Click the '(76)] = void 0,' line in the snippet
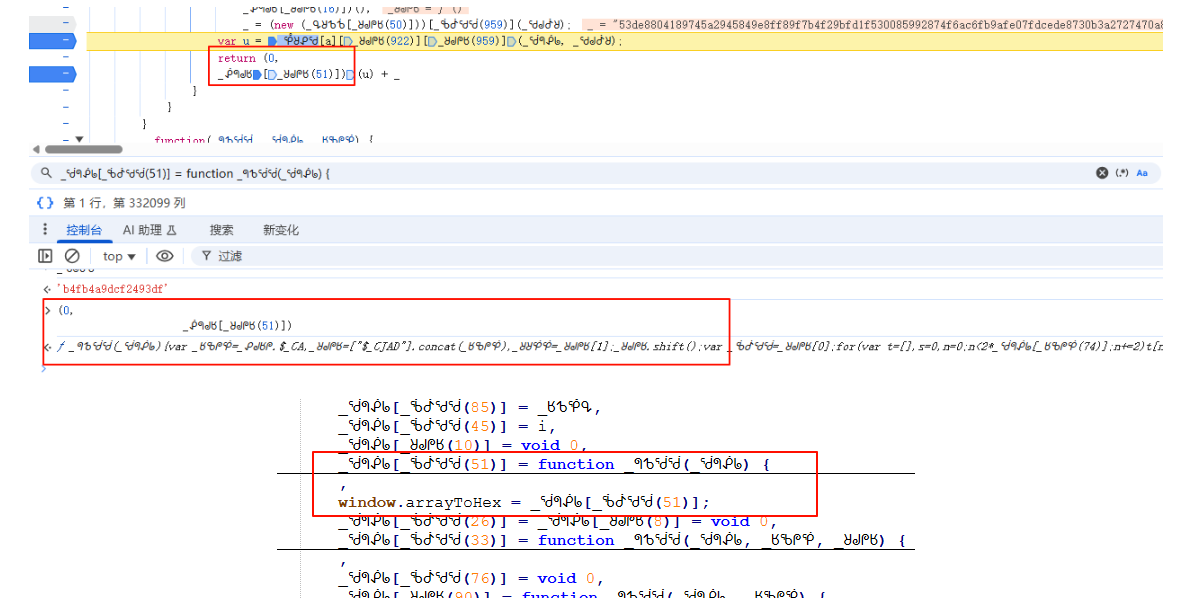Image resolution: width=1182 pixels, height=608 pixels. click(471, 579)
